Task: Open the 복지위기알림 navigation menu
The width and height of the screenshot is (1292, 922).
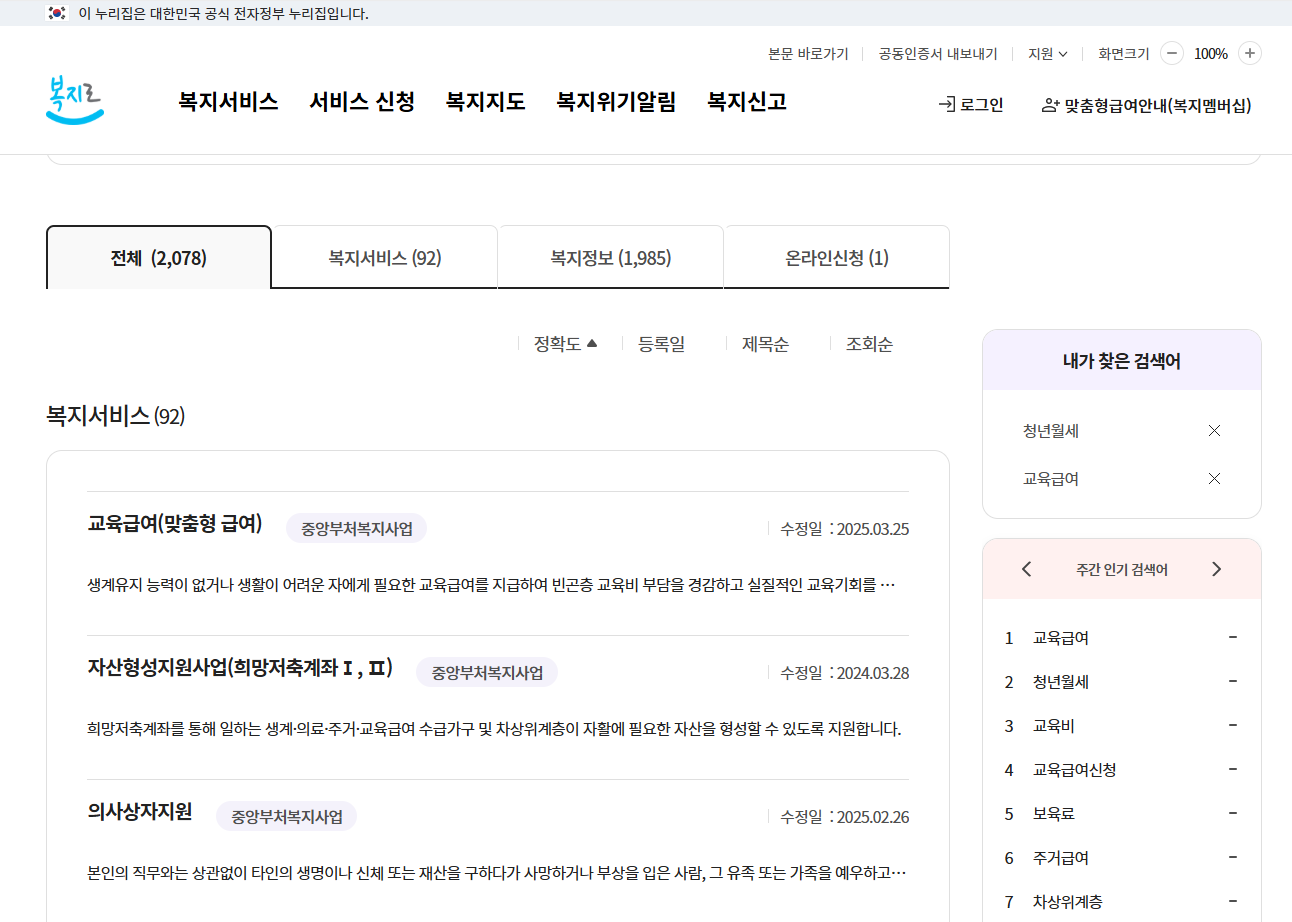Action: [616, 101]
